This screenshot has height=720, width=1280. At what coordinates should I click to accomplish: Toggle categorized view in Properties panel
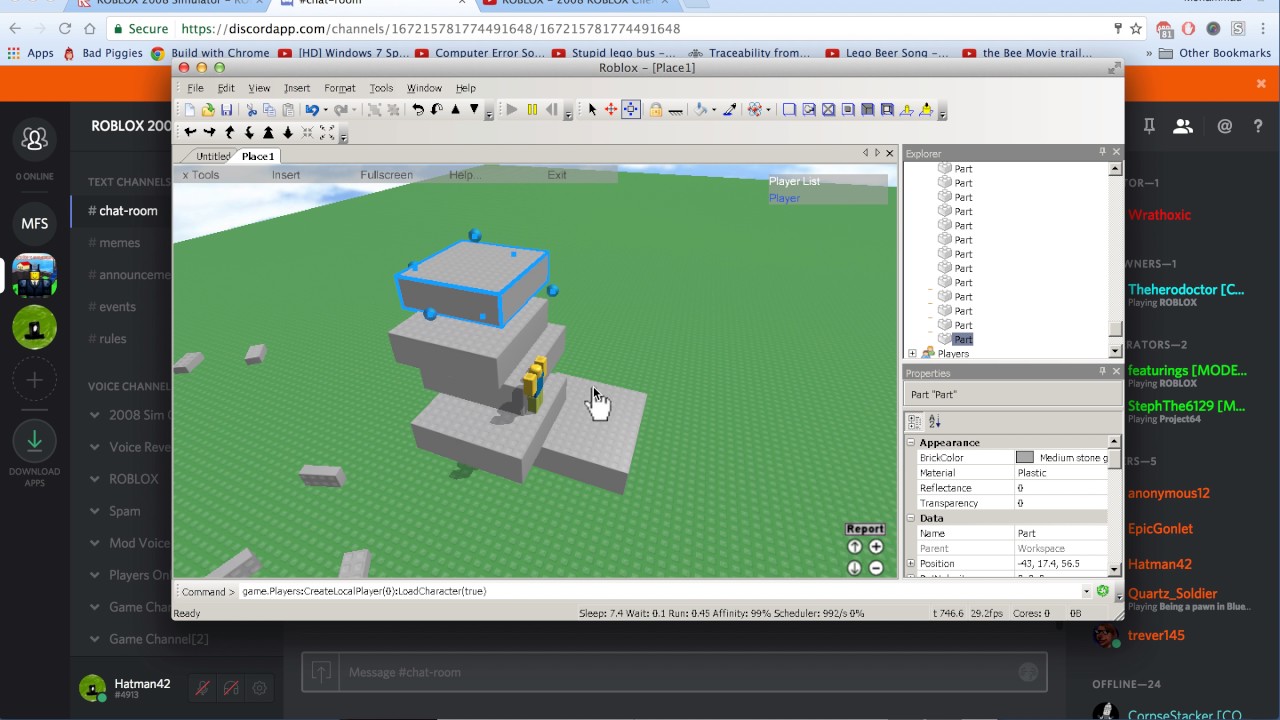914,422
